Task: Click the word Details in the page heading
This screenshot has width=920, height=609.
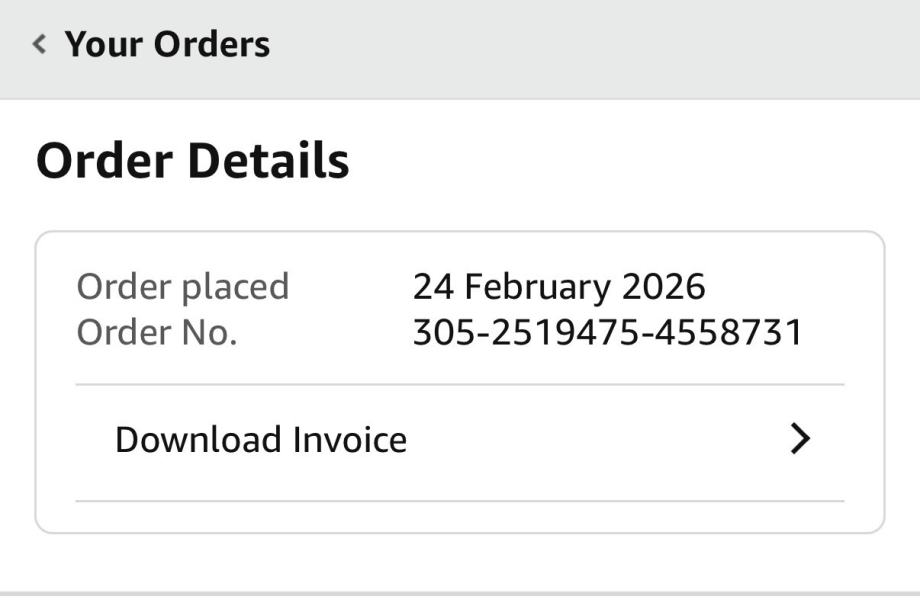Action: tap(269, 161)
